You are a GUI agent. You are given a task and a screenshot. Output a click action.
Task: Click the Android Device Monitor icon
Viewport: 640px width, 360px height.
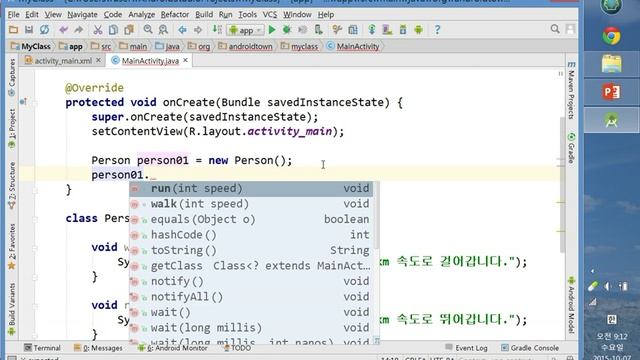(x=418, y=30)
